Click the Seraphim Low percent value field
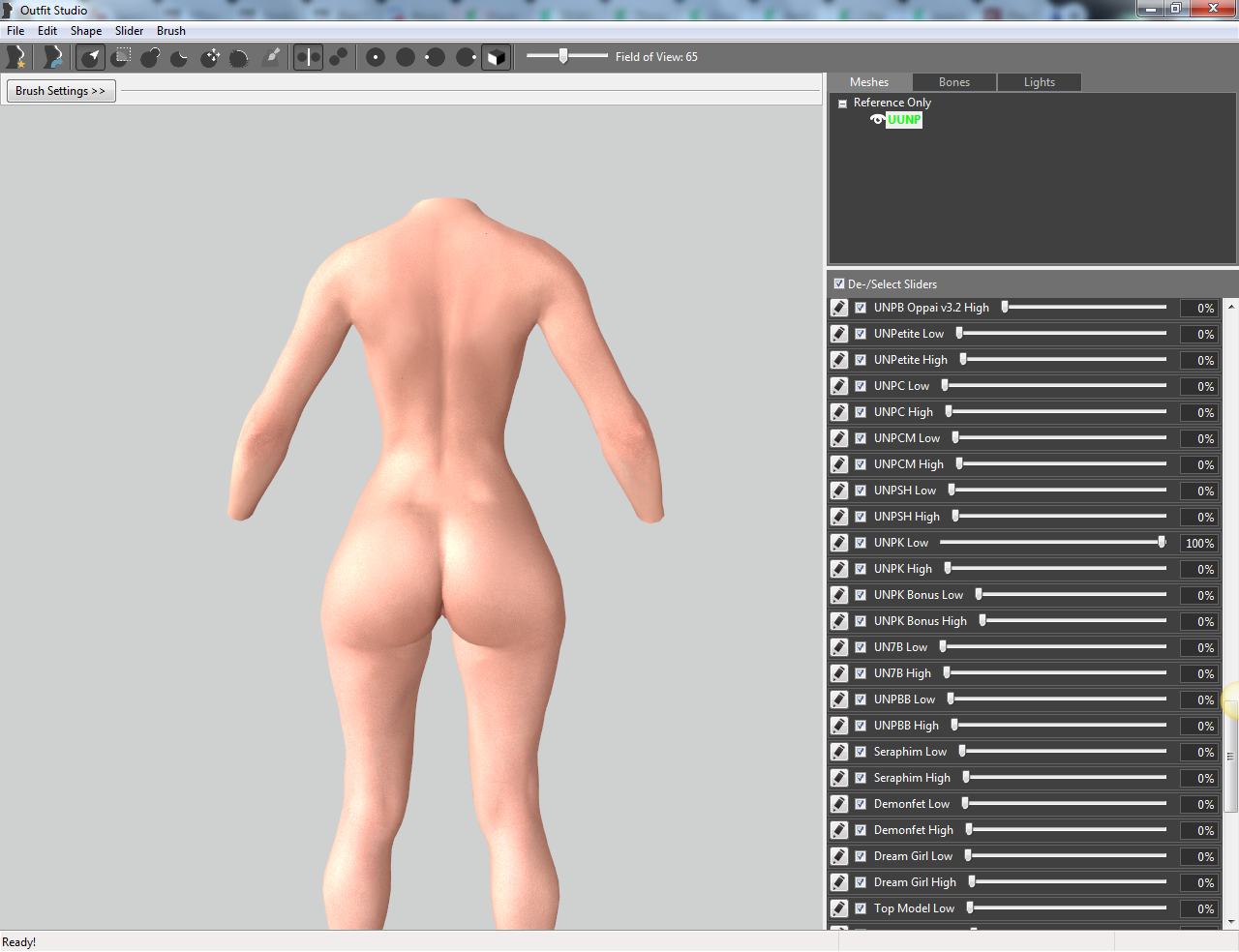 click(1199, 753)
